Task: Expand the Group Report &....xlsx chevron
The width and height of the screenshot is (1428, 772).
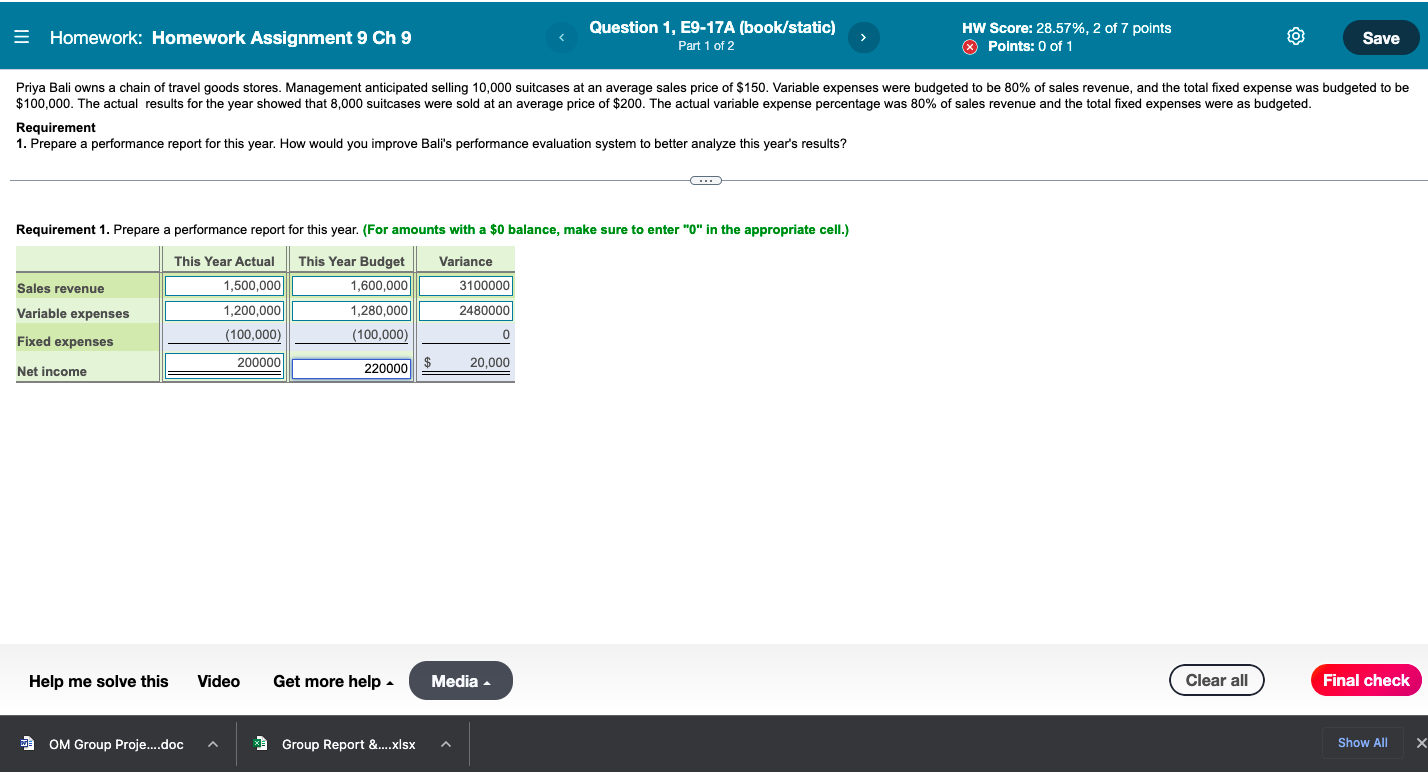Action: (x=444, y=744)
